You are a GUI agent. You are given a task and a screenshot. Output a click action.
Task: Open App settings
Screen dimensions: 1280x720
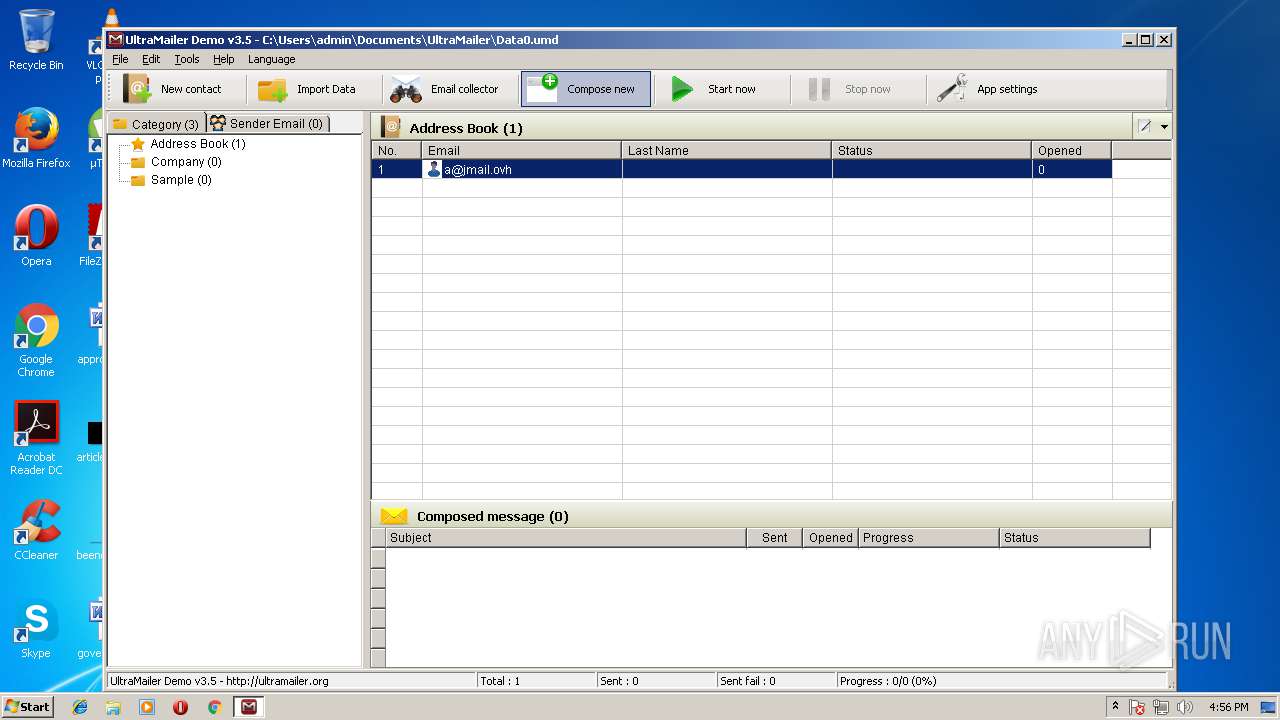coord(988,89)
